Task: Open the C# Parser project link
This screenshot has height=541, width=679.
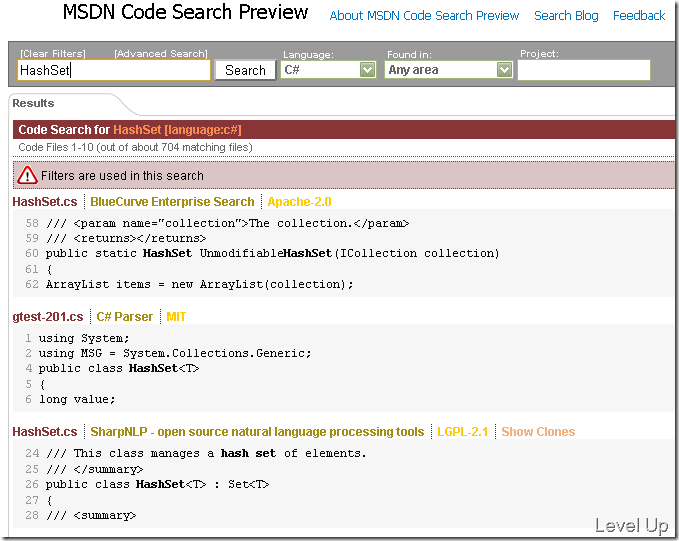Action: (125, 317)
